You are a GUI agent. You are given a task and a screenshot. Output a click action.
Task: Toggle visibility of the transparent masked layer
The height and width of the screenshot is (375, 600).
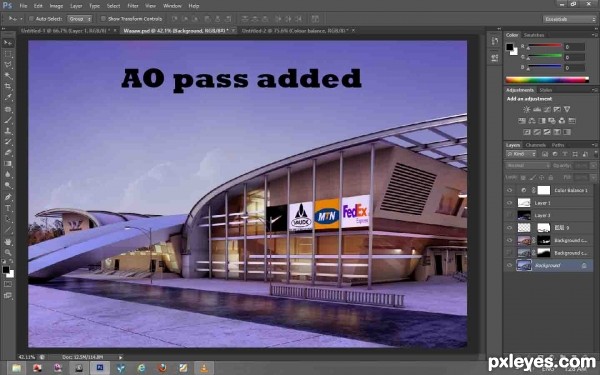click(x=509, y=228)
